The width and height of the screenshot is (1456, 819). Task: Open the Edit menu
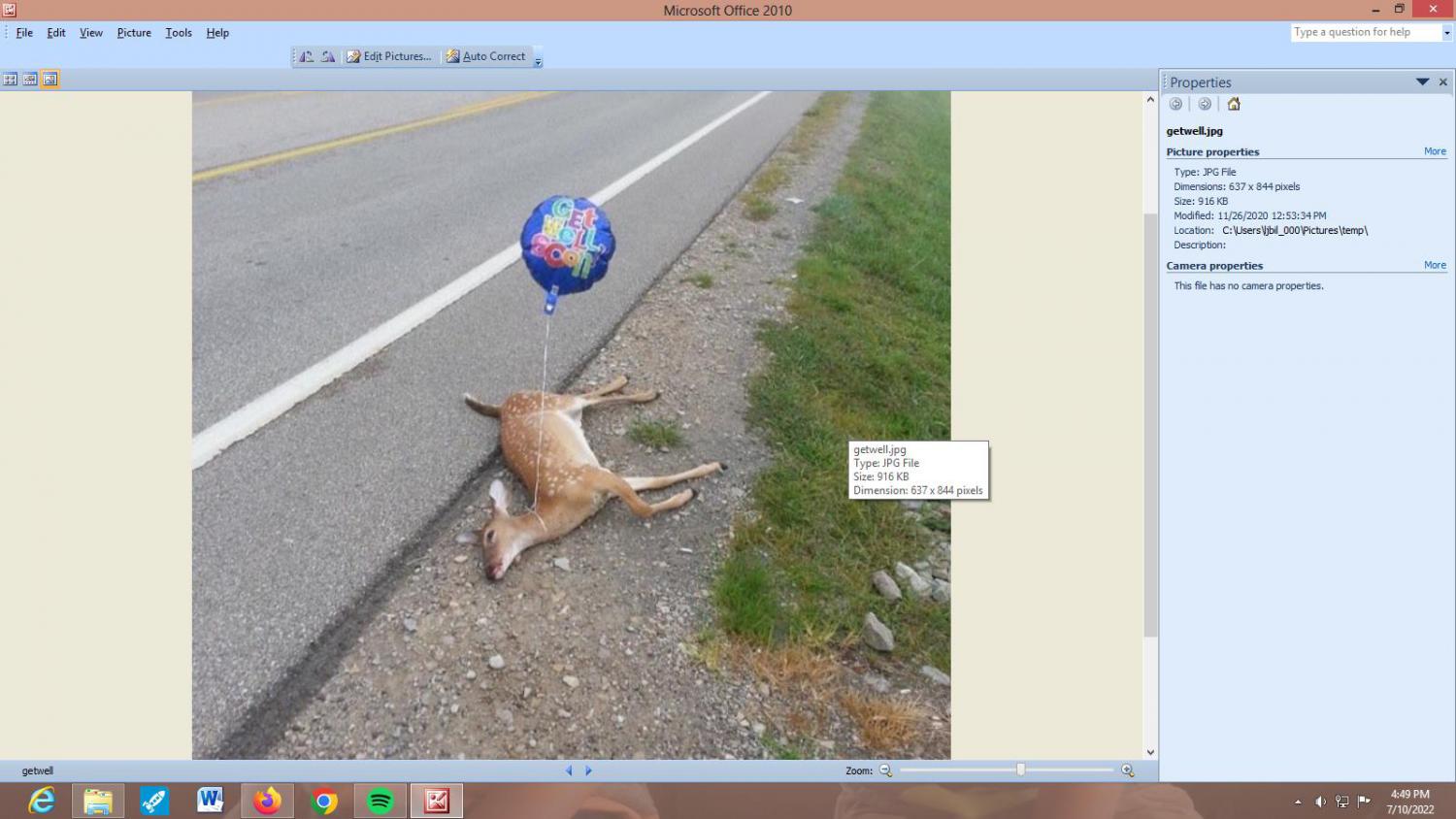pyautogui.click(x=56, y=32)
